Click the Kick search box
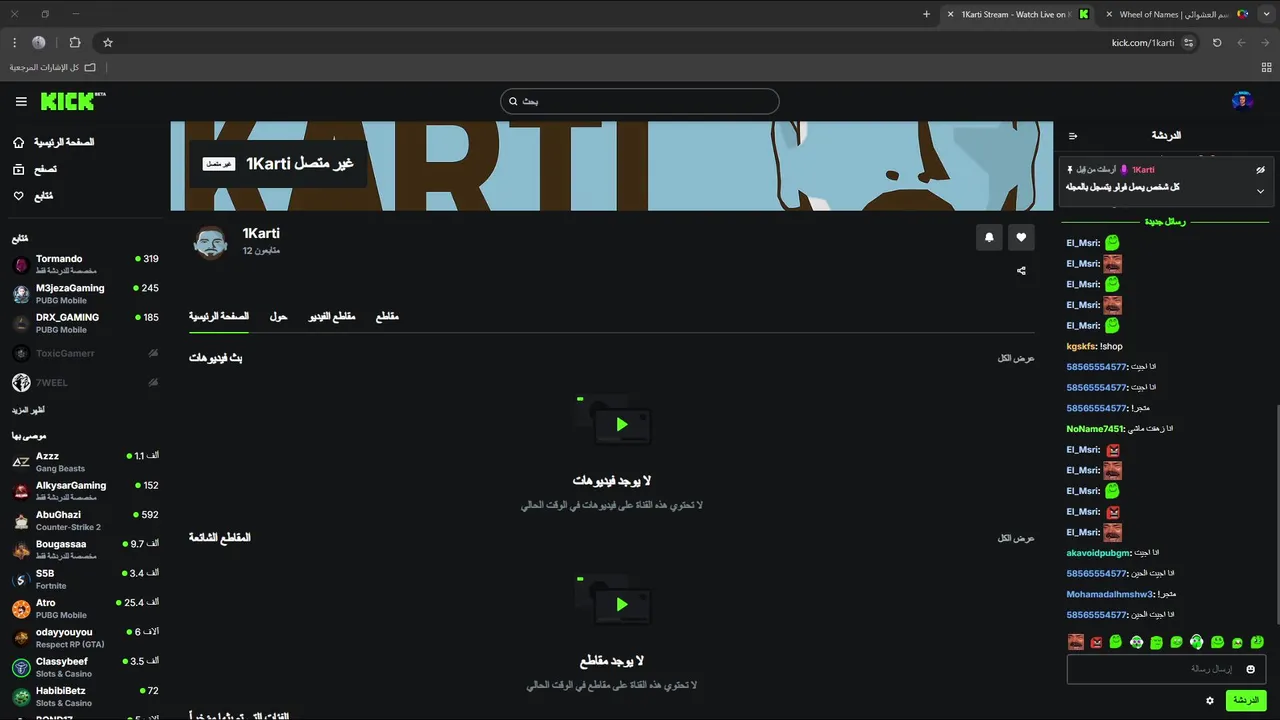Viewport: 1280px width, 720px height. [x=640, y=101]
